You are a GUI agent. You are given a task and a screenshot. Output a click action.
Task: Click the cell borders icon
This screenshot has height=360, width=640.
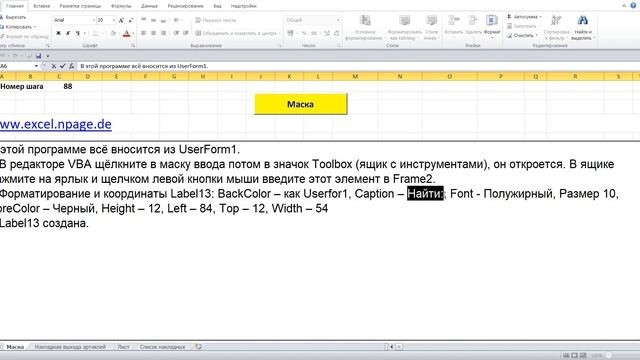coord(96,33)
